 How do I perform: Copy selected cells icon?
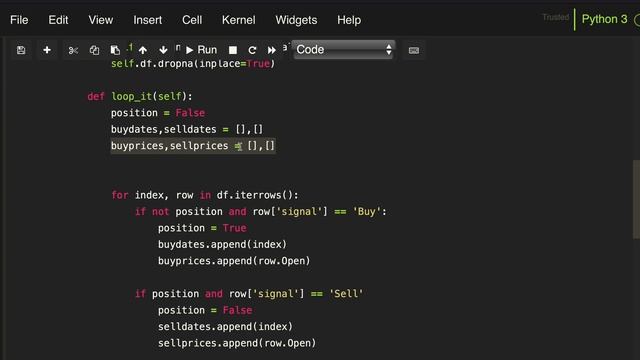coord(94,50)
